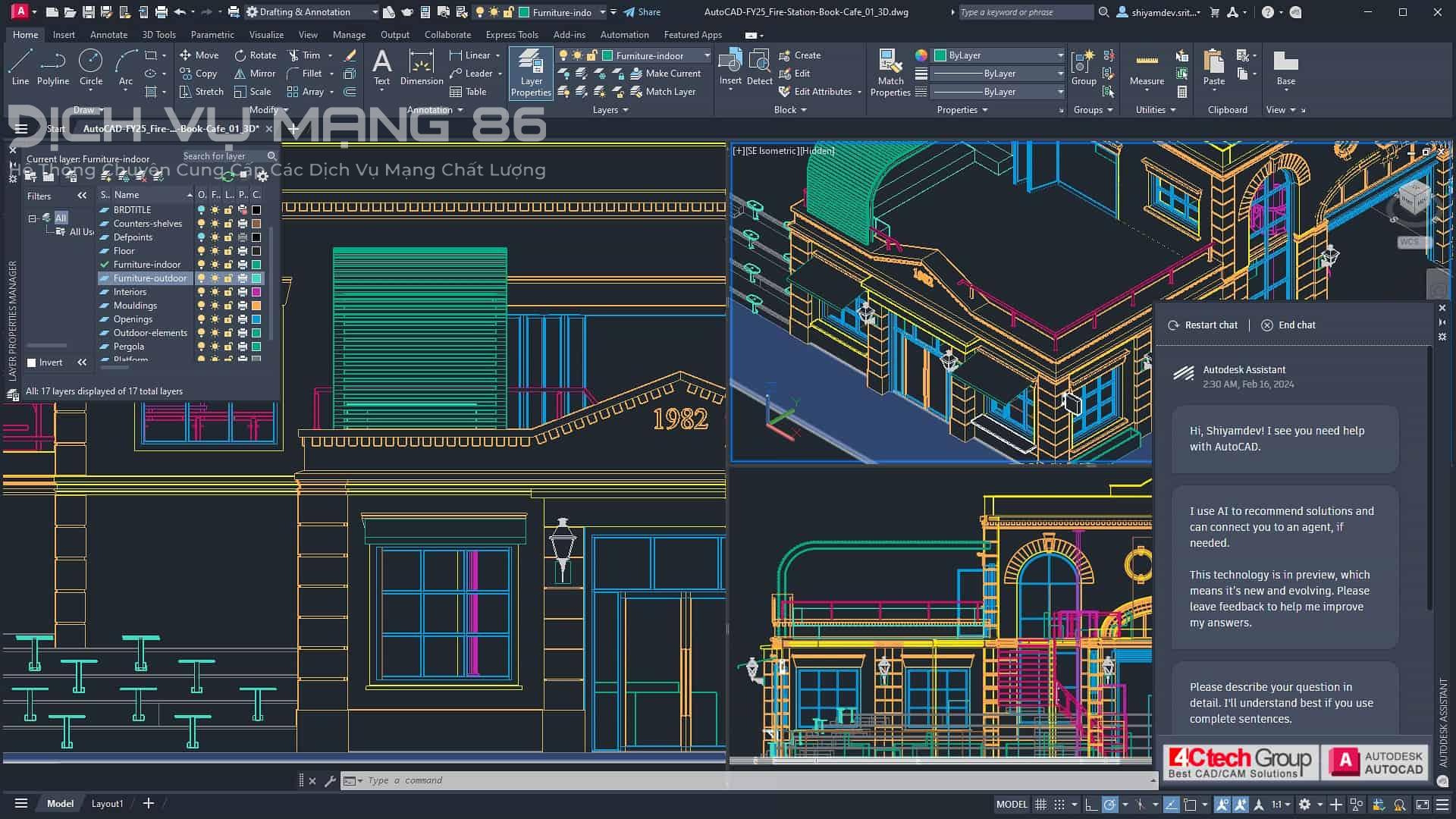Insert a Table

[x=468, y=92]
